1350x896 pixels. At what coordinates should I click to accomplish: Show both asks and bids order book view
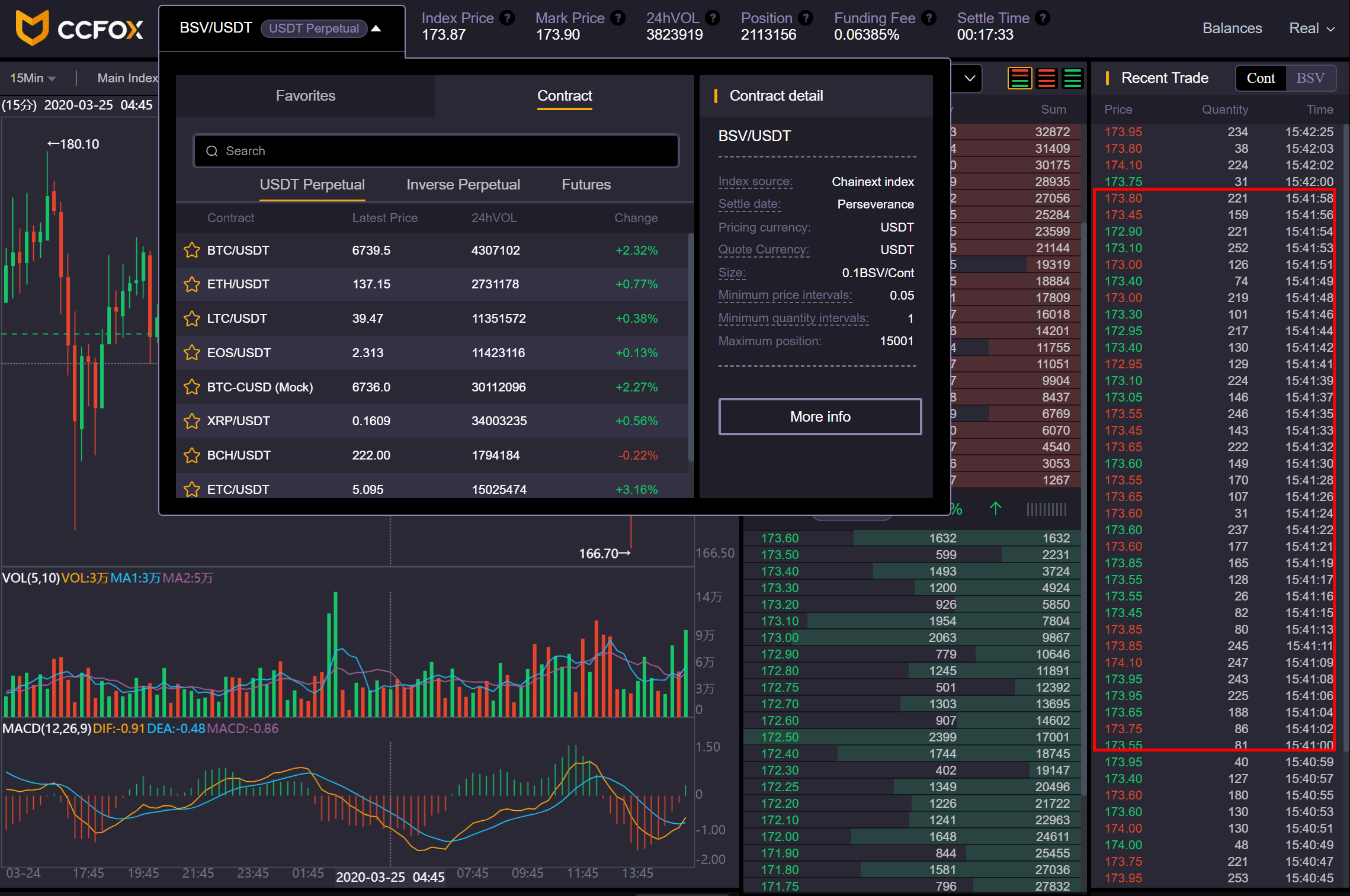pos(1019,78)
